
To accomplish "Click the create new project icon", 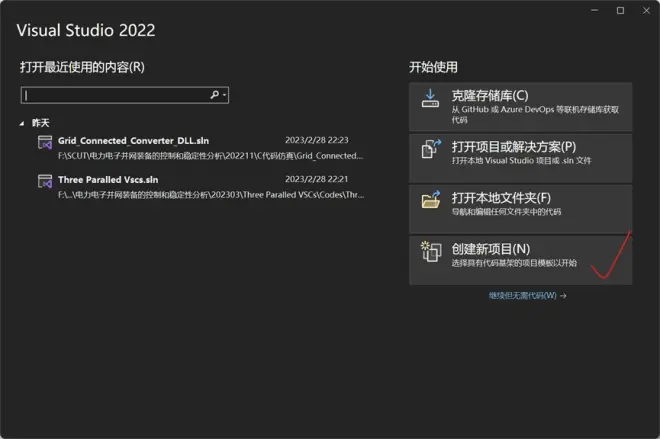I will (x=431, y=251).
